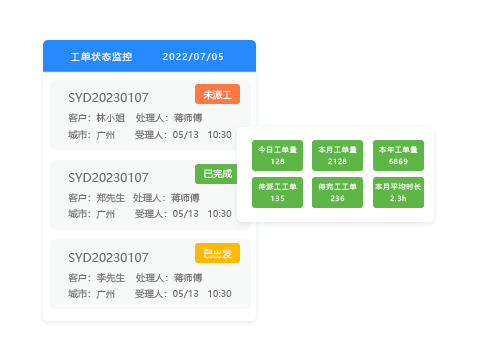Viewport: 480px width, 360px height.
Task: Click 城市: 广州 in 郑先生's card
Action: click(92, 214)
